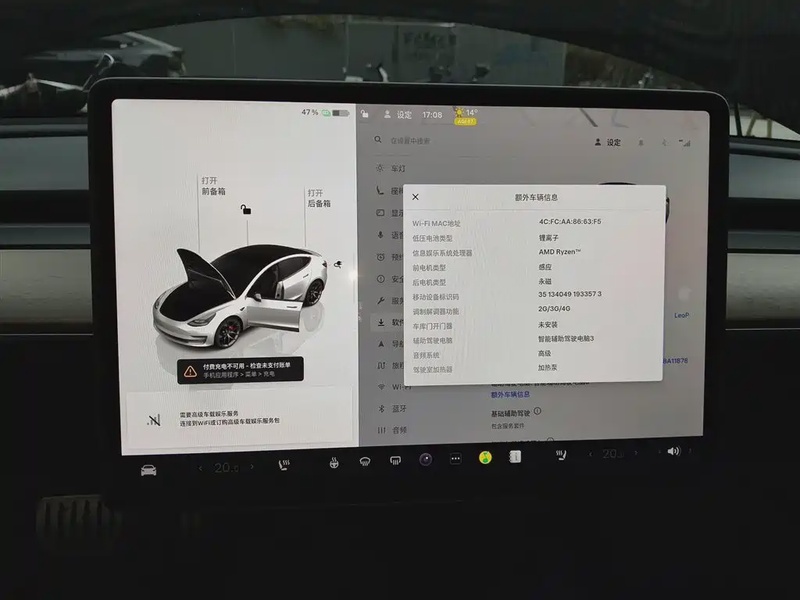This screenshot has width=800, height=600.
Task: Select 蓝牙 Bluetooth in settings menu
Action: [x=399, y=408]
